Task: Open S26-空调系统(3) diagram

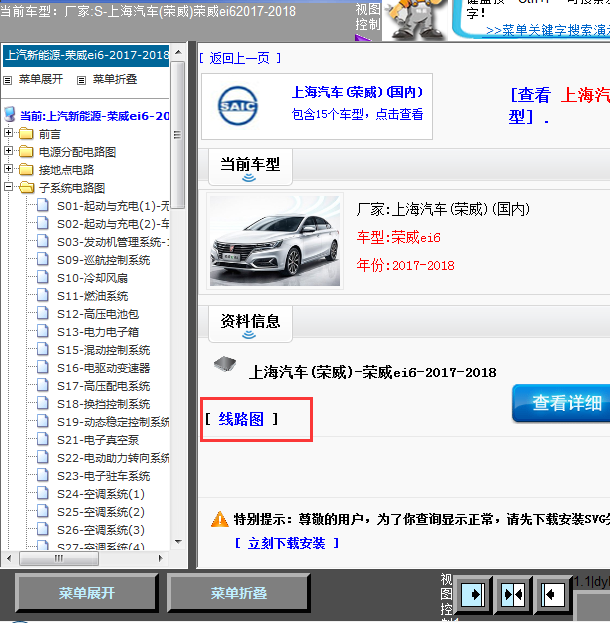Action: coord(101,530)
